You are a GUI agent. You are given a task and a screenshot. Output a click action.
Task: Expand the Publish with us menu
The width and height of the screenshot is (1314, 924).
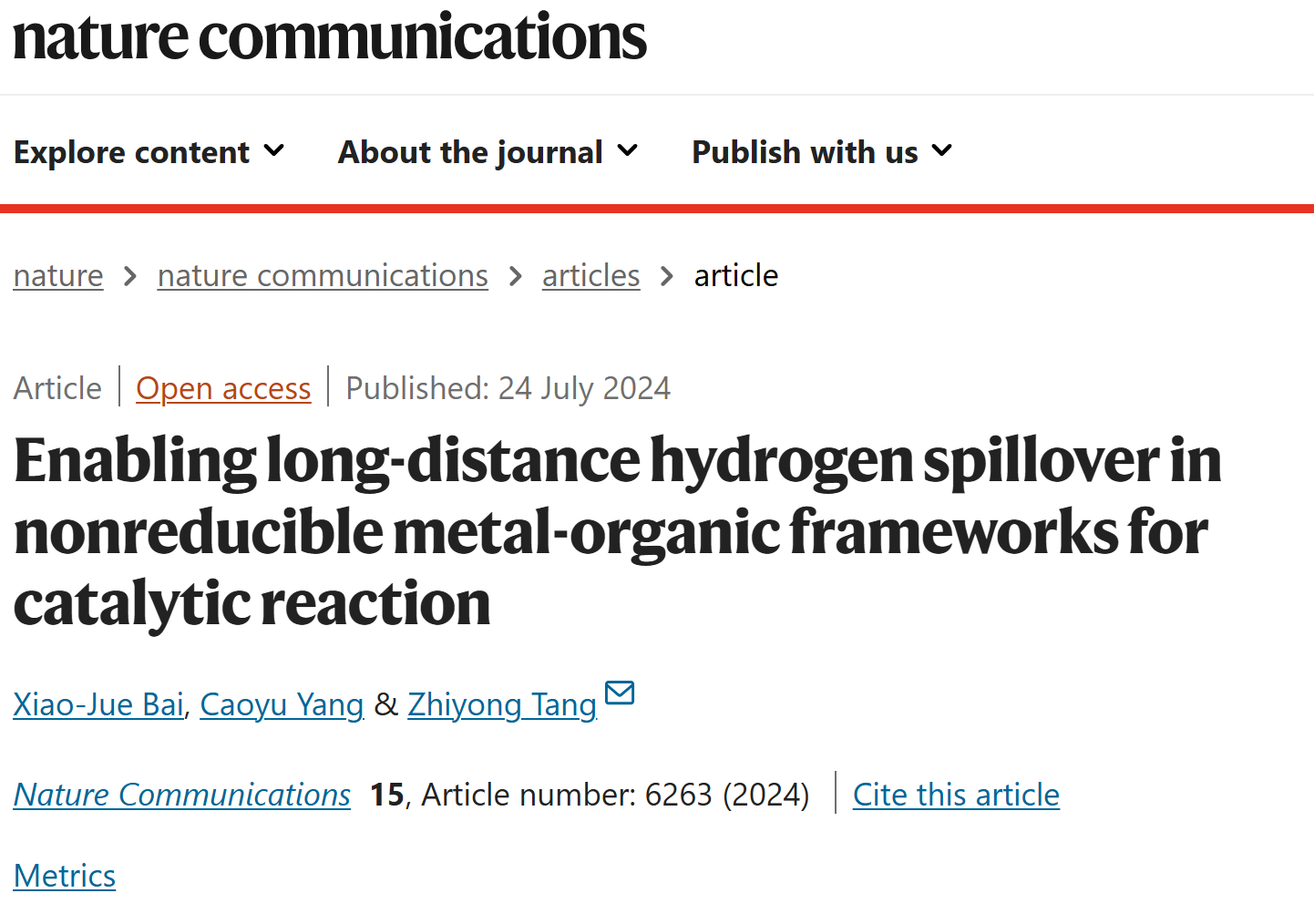tap(823, 152)
